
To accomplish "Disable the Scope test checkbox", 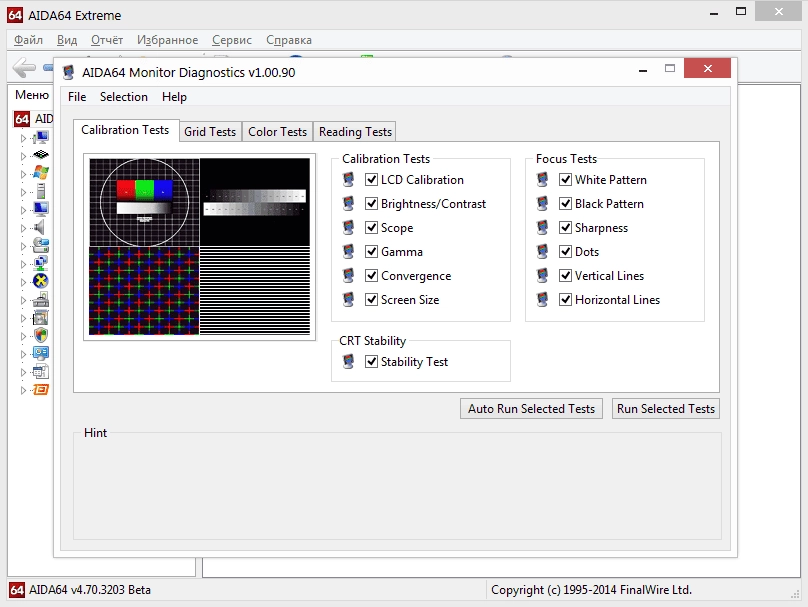I will coord(371,227).
